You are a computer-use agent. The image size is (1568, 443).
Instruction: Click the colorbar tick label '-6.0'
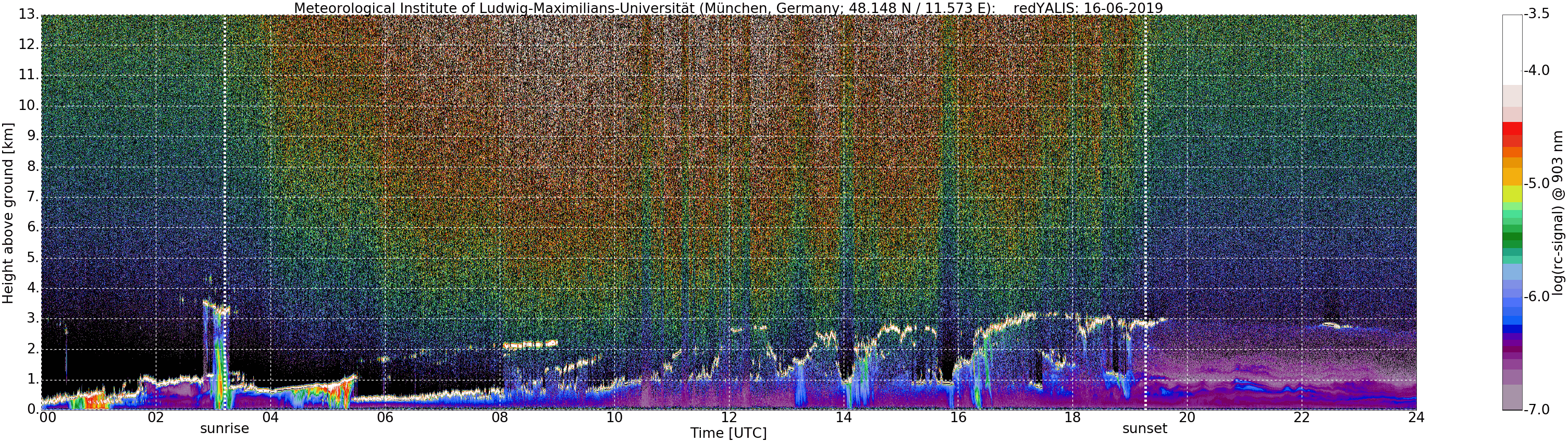tap(1536, 297)
